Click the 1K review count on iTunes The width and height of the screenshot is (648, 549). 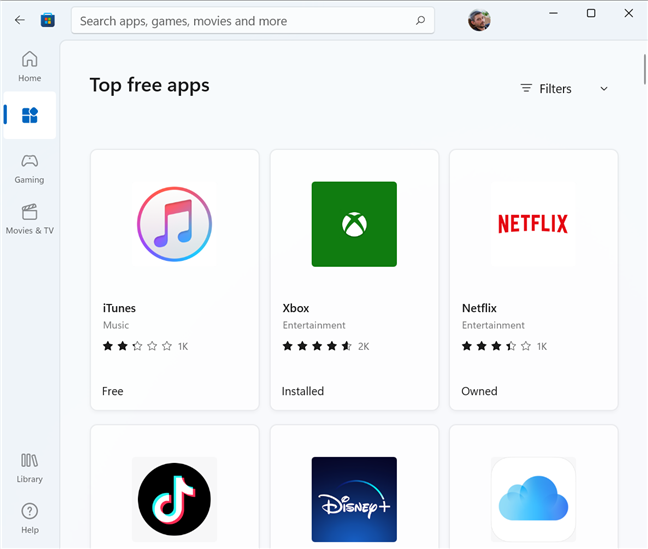(183, 346)
